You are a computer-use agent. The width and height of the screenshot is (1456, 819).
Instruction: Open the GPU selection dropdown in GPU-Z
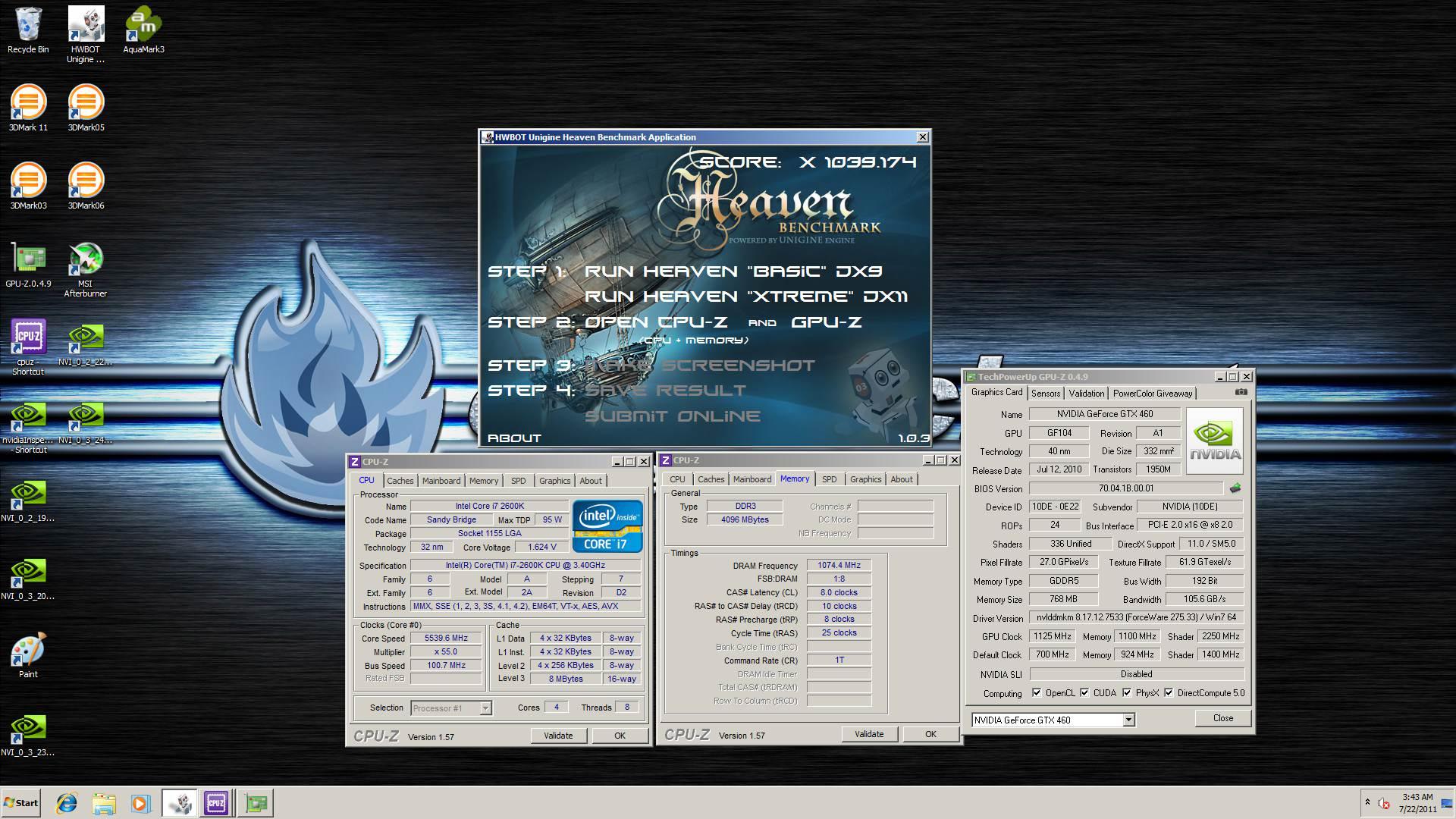pyautogui.click(x=1128, y=720)
